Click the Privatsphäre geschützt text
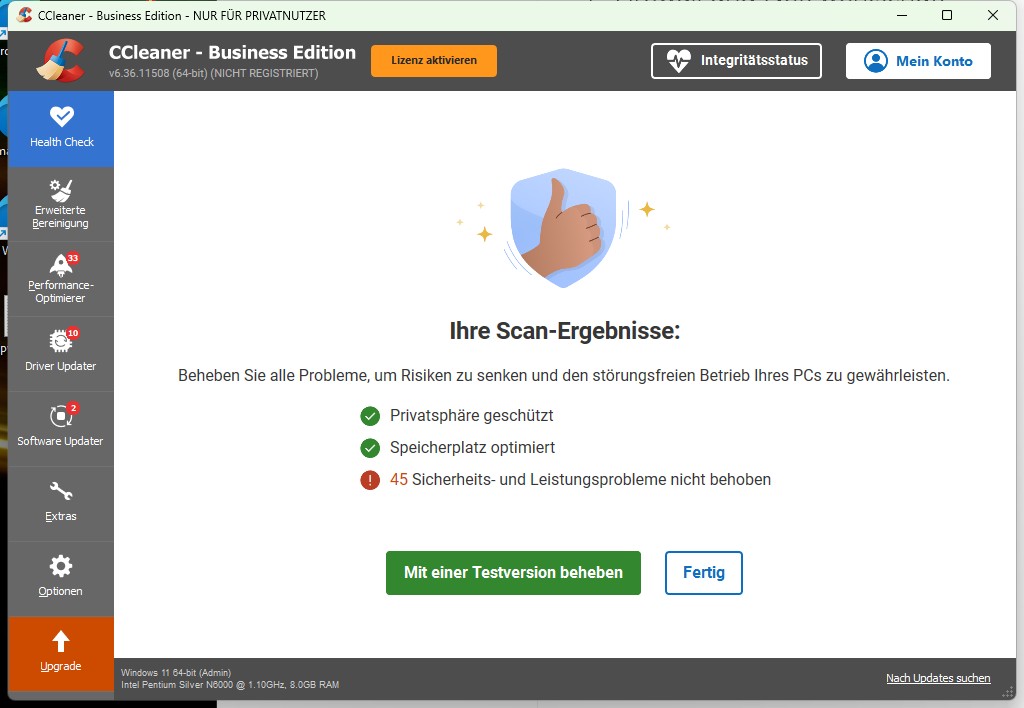Image resolution: width=1024 pixels, height=708 pixels. (472, 415)
